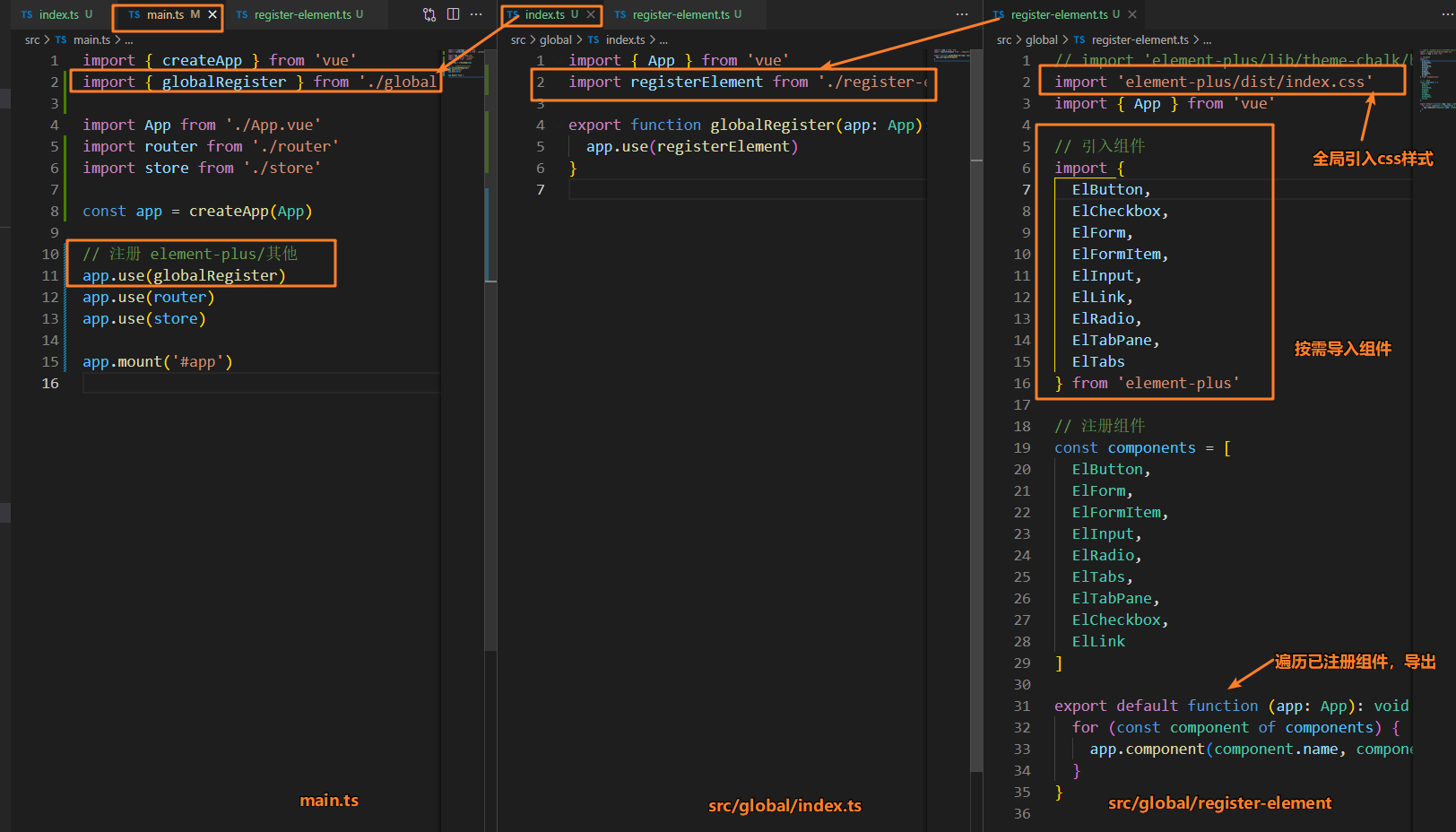Open changes compare icon in left editor toolbar
This screenshot has width=1456, height=832.
pyautogui.click(x=429, y=14)
